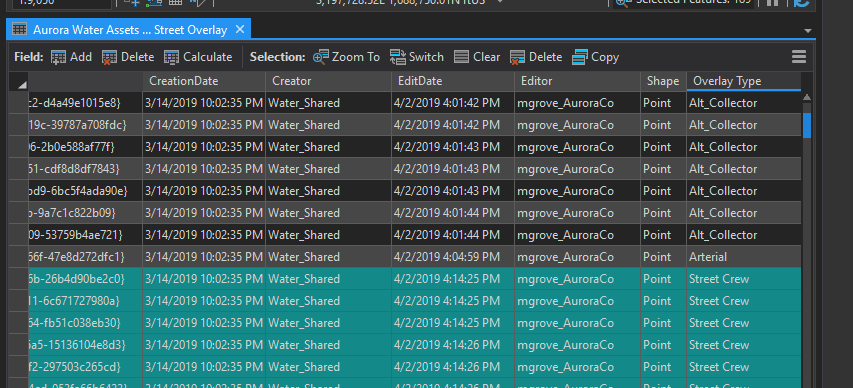Click the cell ending 39787a708fdc}
The image size is (853, 388).
click(85, 125)
